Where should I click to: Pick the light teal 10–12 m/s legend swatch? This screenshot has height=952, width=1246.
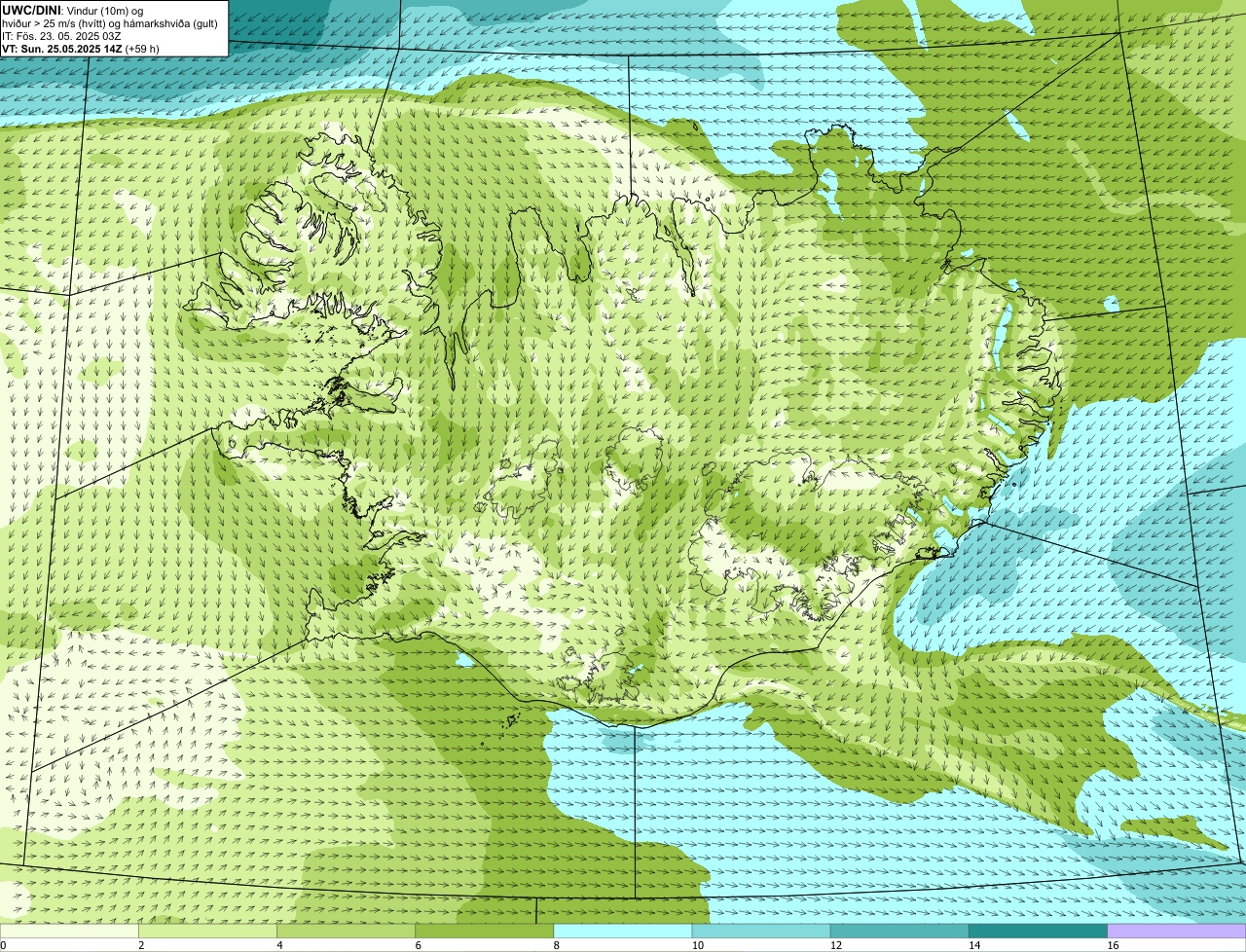761,932
